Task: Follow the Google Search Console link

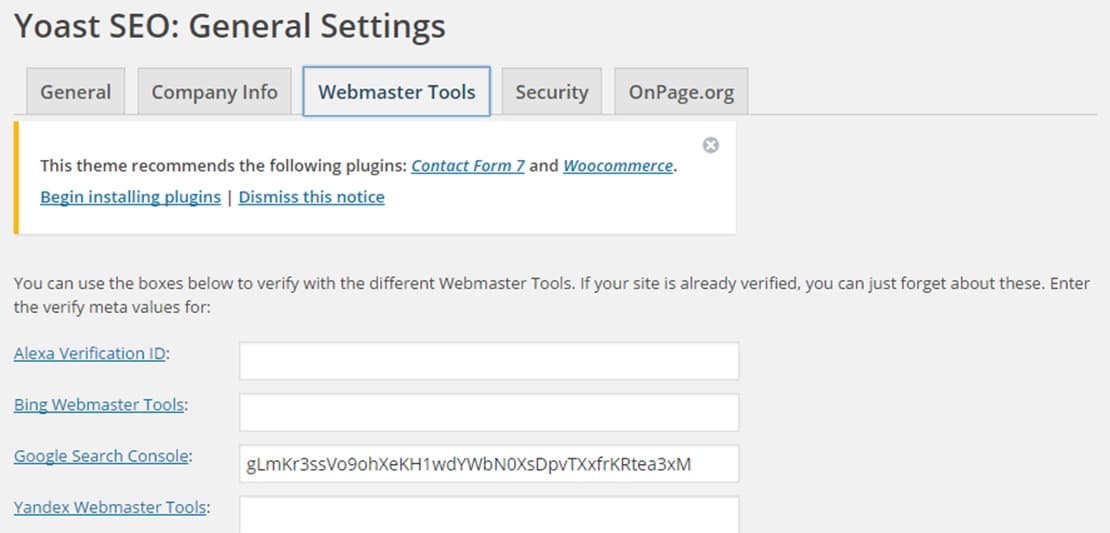Action: point(101,456)
